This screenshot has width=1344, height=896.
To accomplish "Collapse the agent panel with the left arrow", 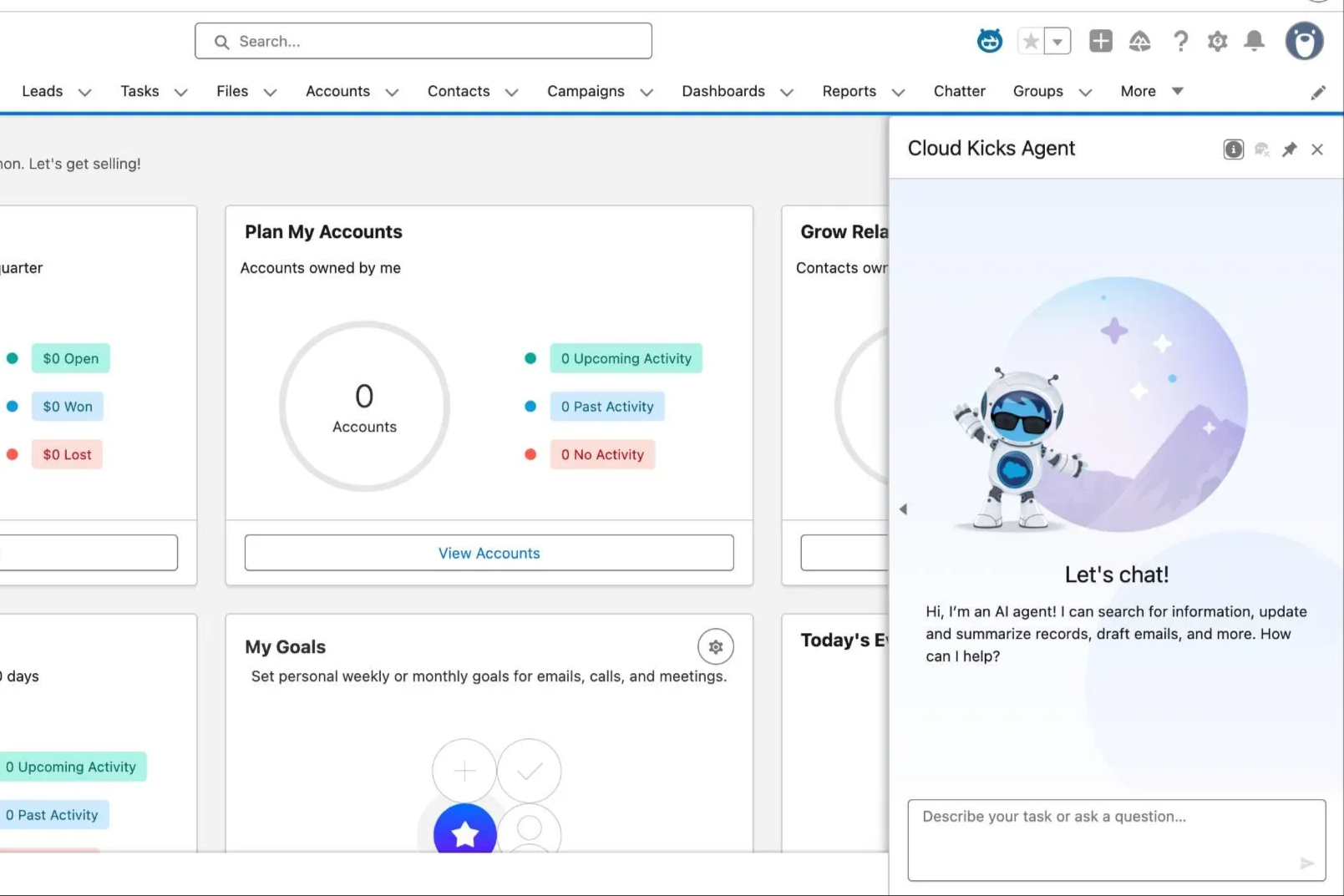I will pyautogui.click(x=903, y=509).
